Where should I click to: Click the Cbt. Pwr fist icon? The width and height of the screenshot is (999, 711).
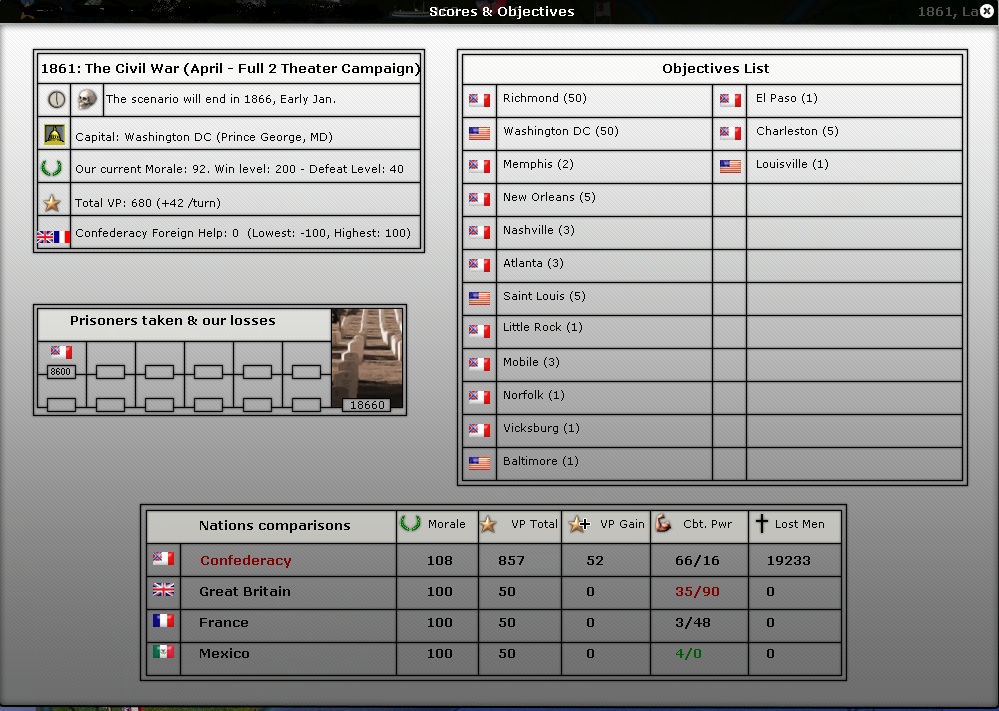click(663, 524)
